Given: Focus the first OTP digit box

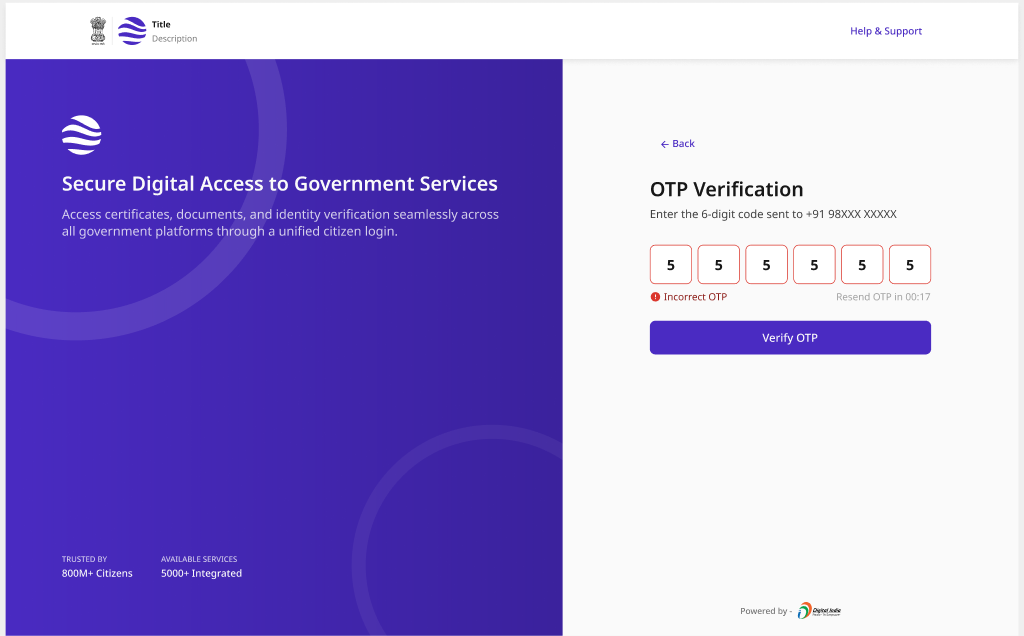Looking at the screenshot, I should click(671, 264).
